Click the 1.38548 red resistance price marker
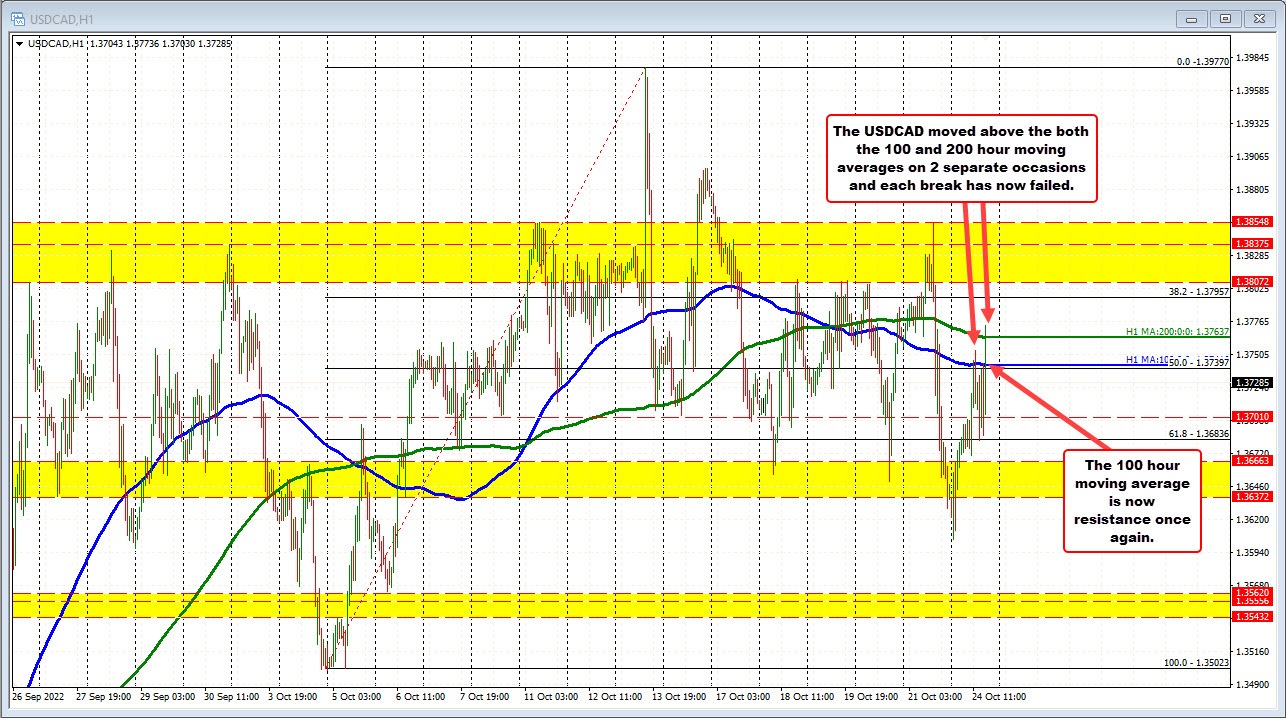The width and height of the screenshot is (1286, 718). click(1254, 221)
